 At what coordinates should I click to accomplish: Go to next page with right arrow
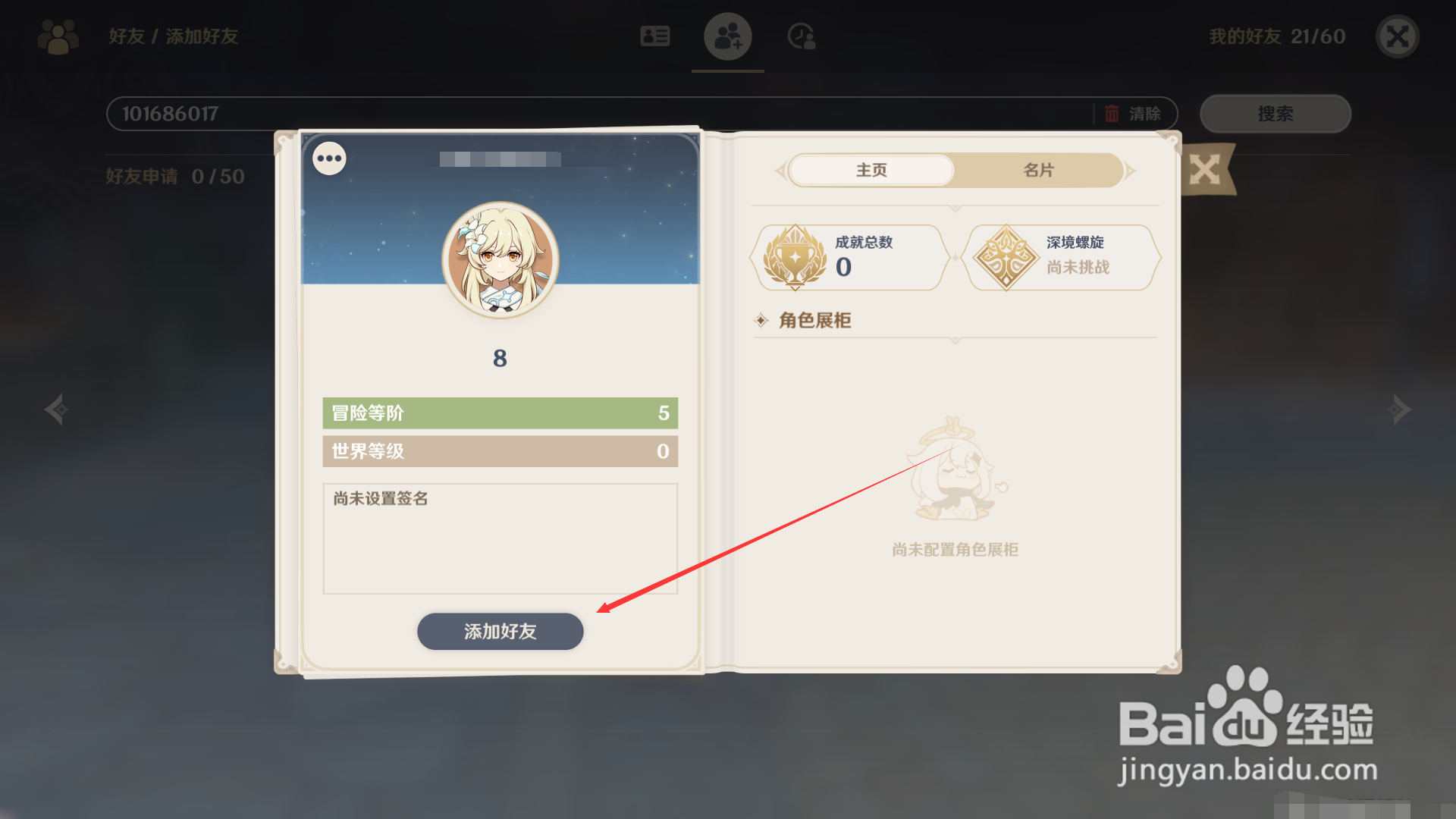(x=1400, y=409)
